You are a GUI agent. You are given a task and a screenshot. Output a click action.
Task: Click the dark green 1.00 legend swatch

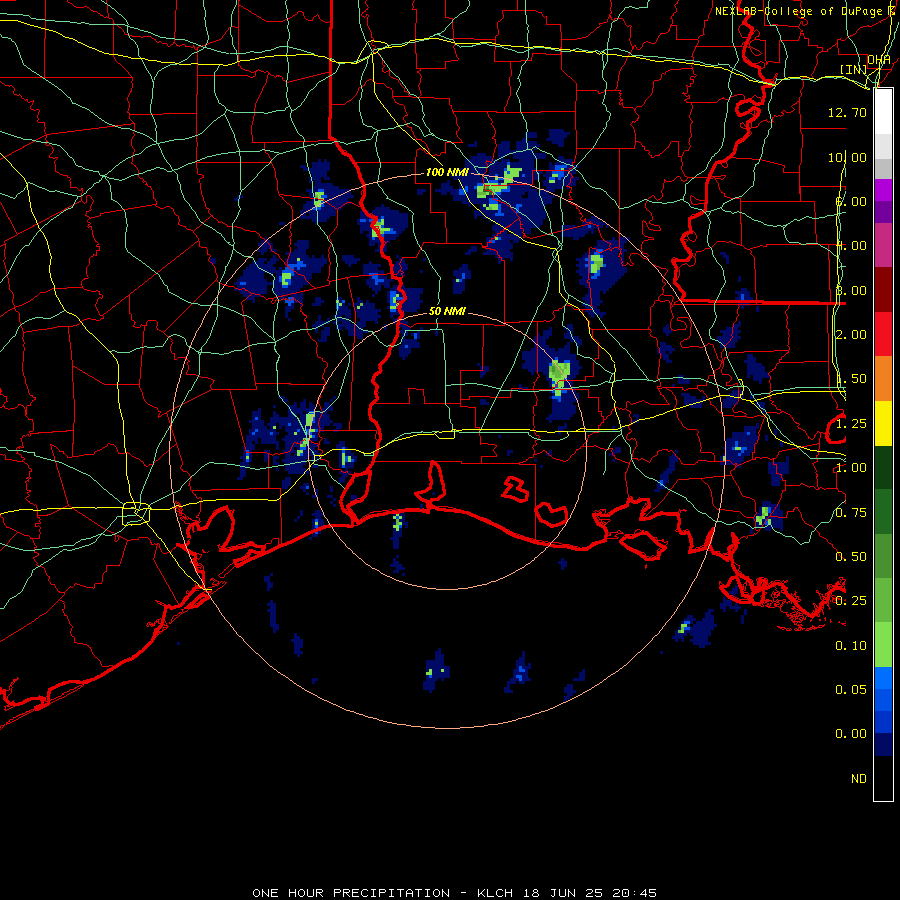click(x=883, y=467)
